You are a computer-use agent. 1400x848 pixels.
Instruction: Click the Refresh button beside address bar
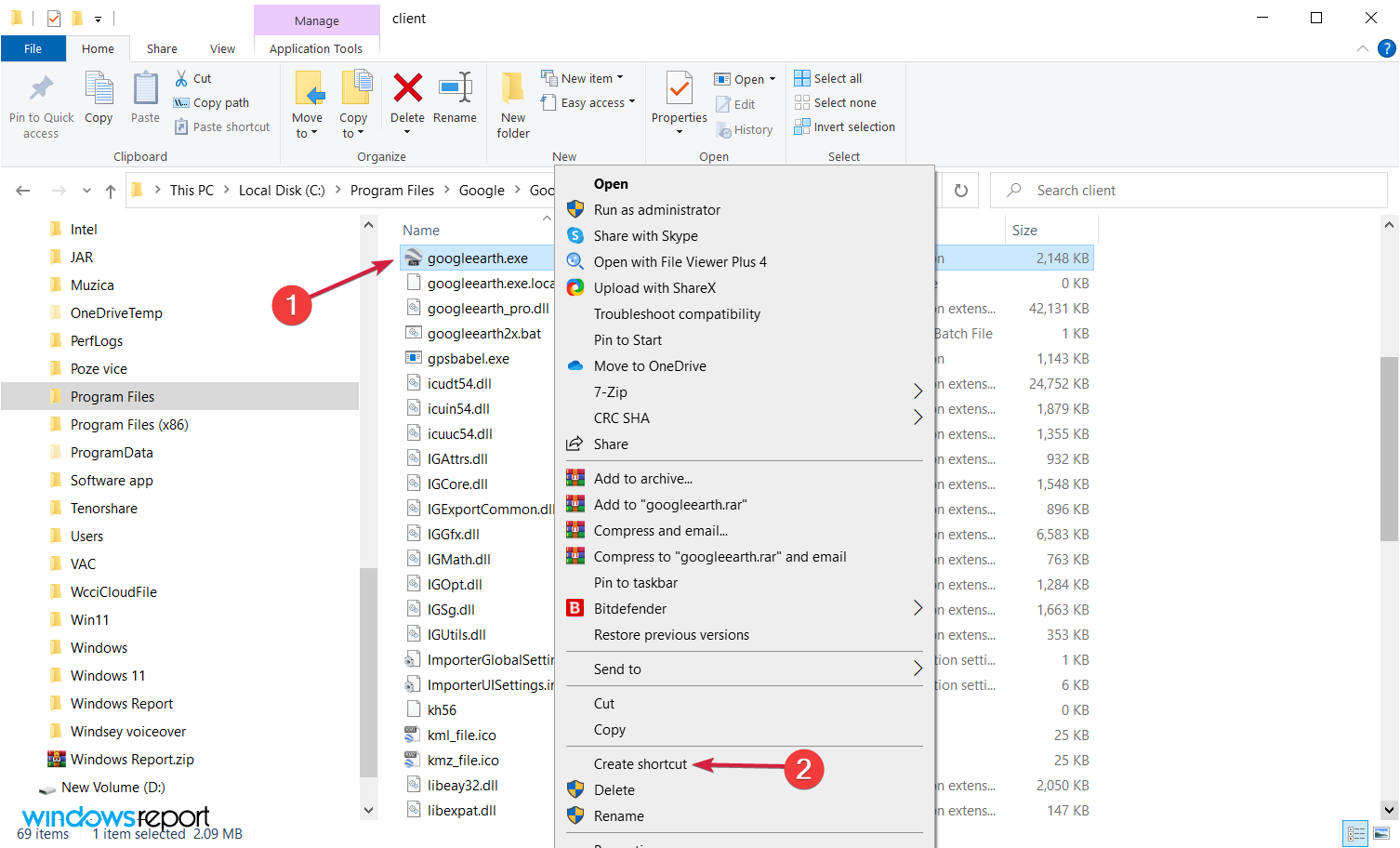click(x=961, y=191)
